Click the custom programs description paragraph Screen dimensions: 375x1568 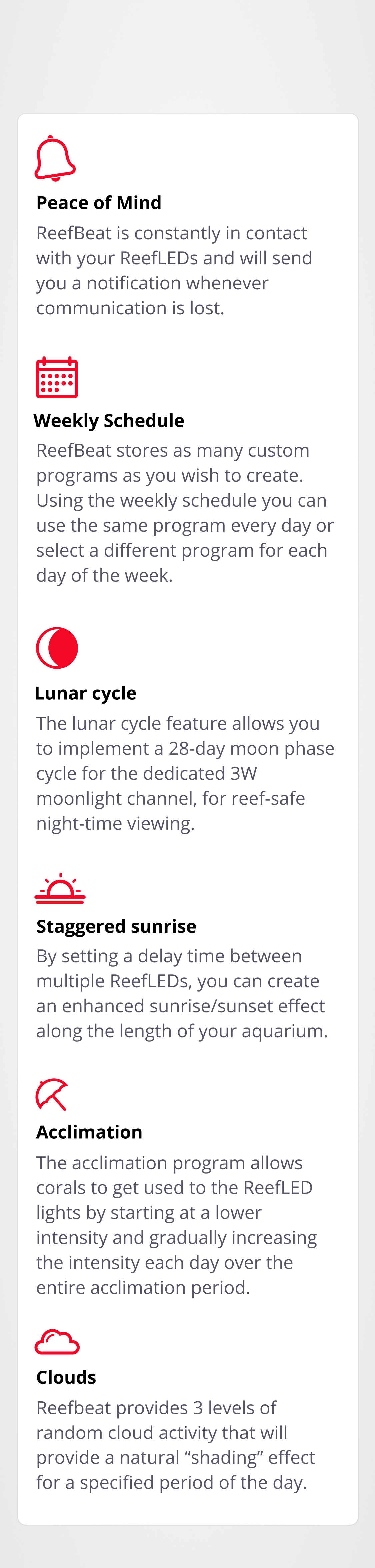click(x=185, y=513)
